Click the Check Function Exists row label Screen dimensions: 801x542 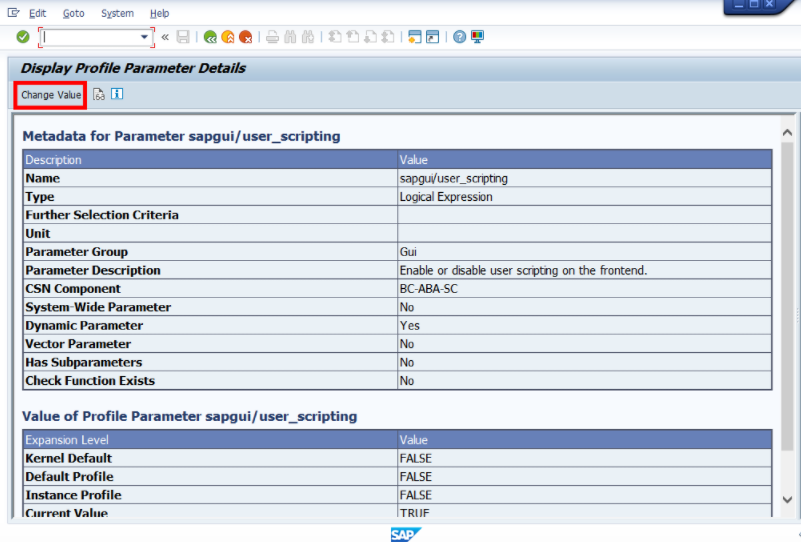(90, 381)
